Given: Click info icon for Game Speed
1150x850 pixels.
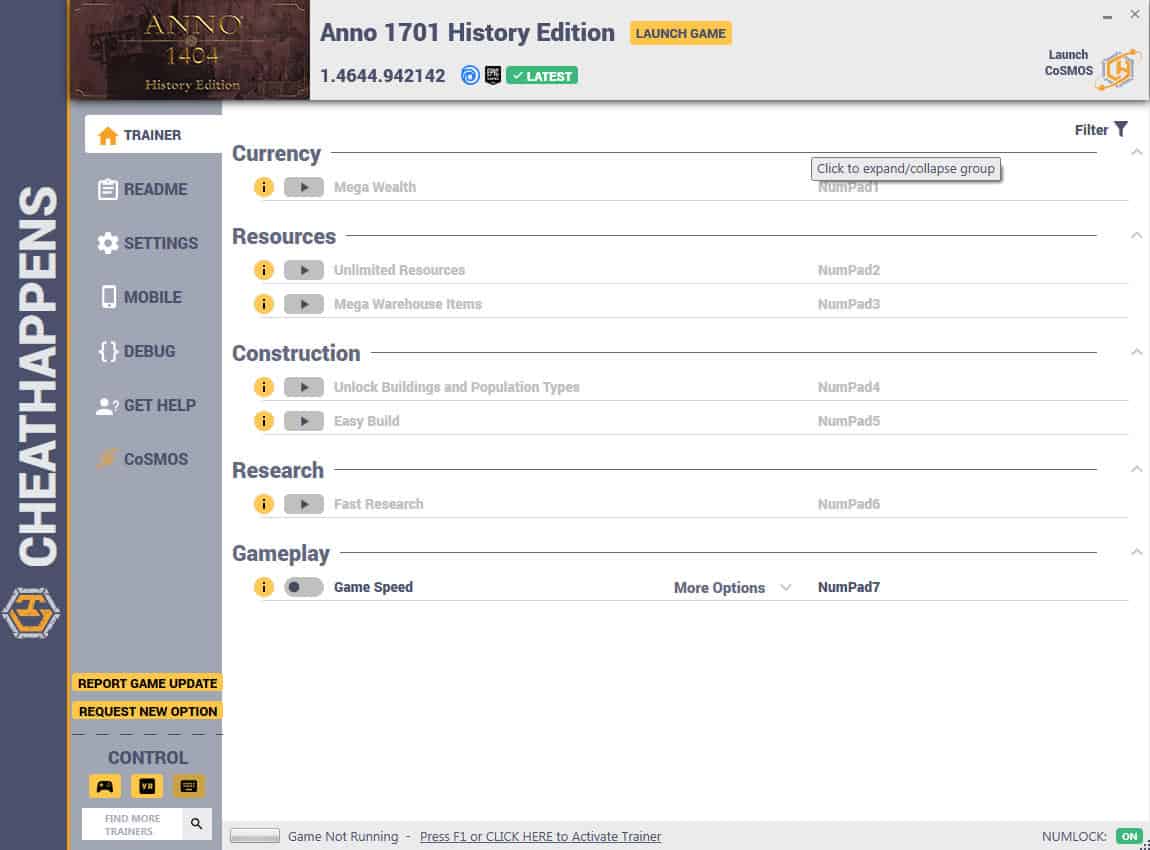Looking at the screenshot, I should (263, 587).
